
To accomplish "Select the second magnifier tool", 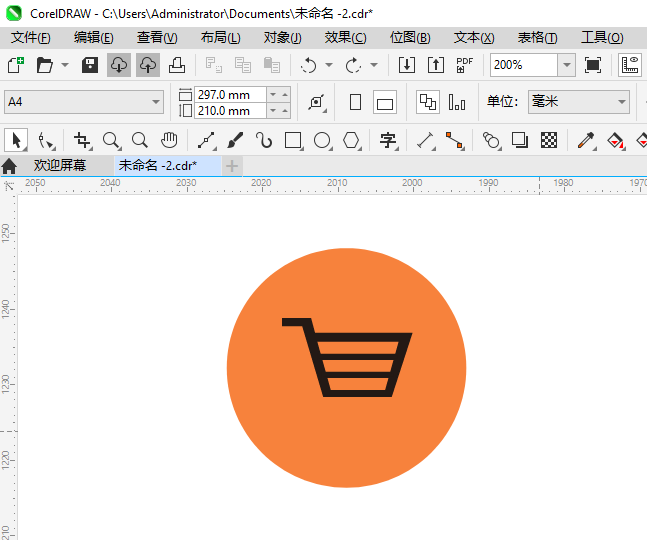I will pos(140,140).
